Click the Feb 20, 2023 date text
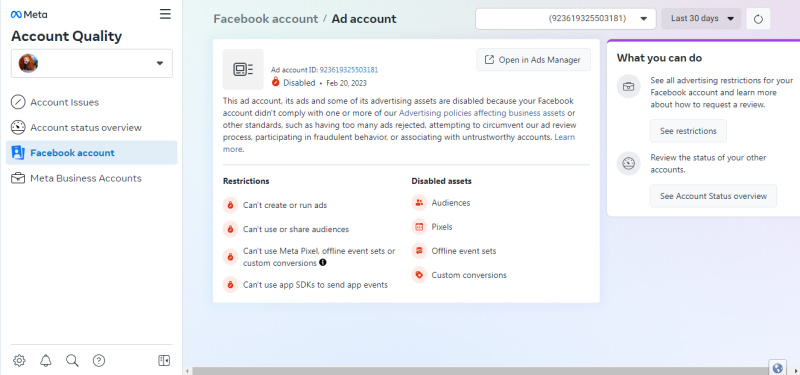This screenshot has height=375, width=800. (346, 83)
